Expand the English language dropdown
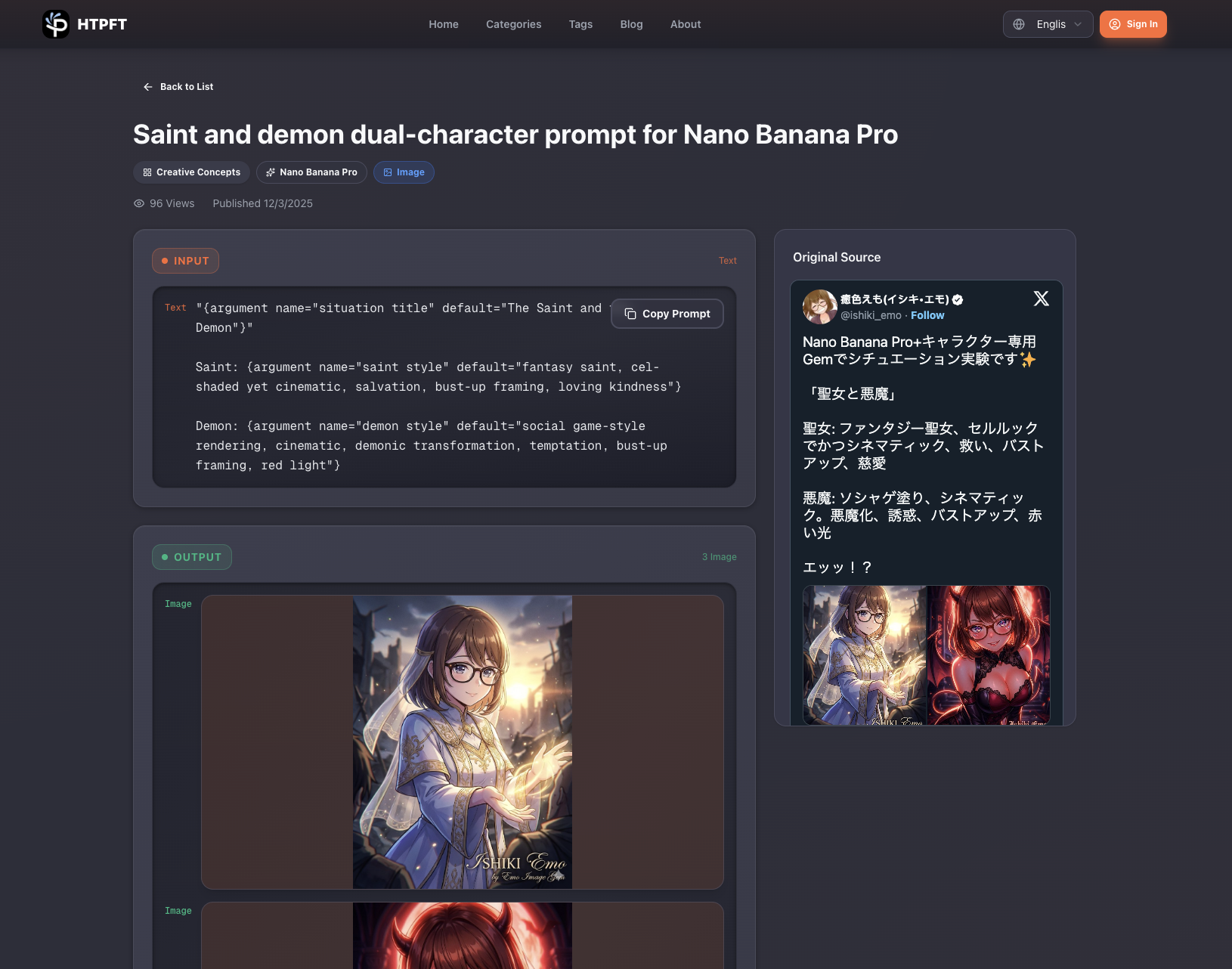Viewport: 1232px width, 969px height. tap(1048, 24)
